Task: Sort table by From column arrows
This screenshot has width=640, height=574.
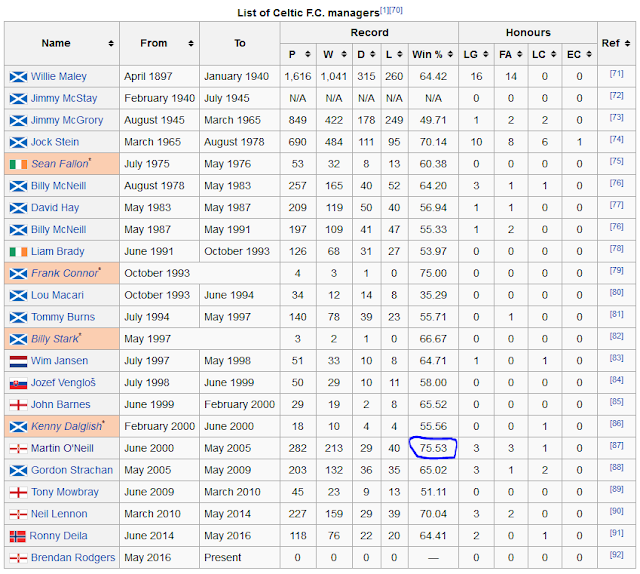Action: (191, 43)
